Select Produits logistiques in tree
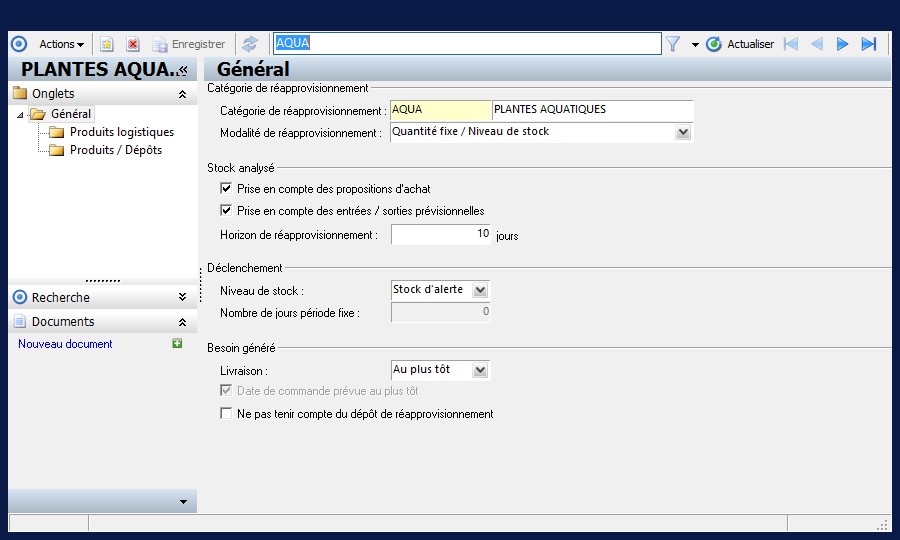 click(x=122, y=132)
